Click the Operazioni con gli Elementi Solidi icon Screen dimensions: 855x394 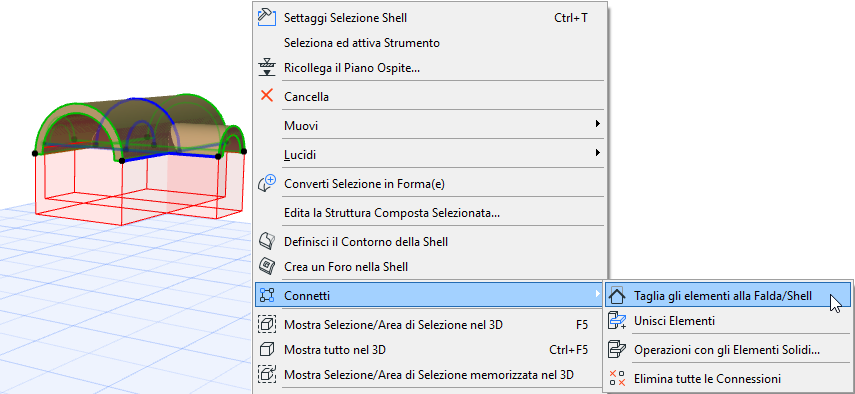pyautogui.click(x=617, y=349)
